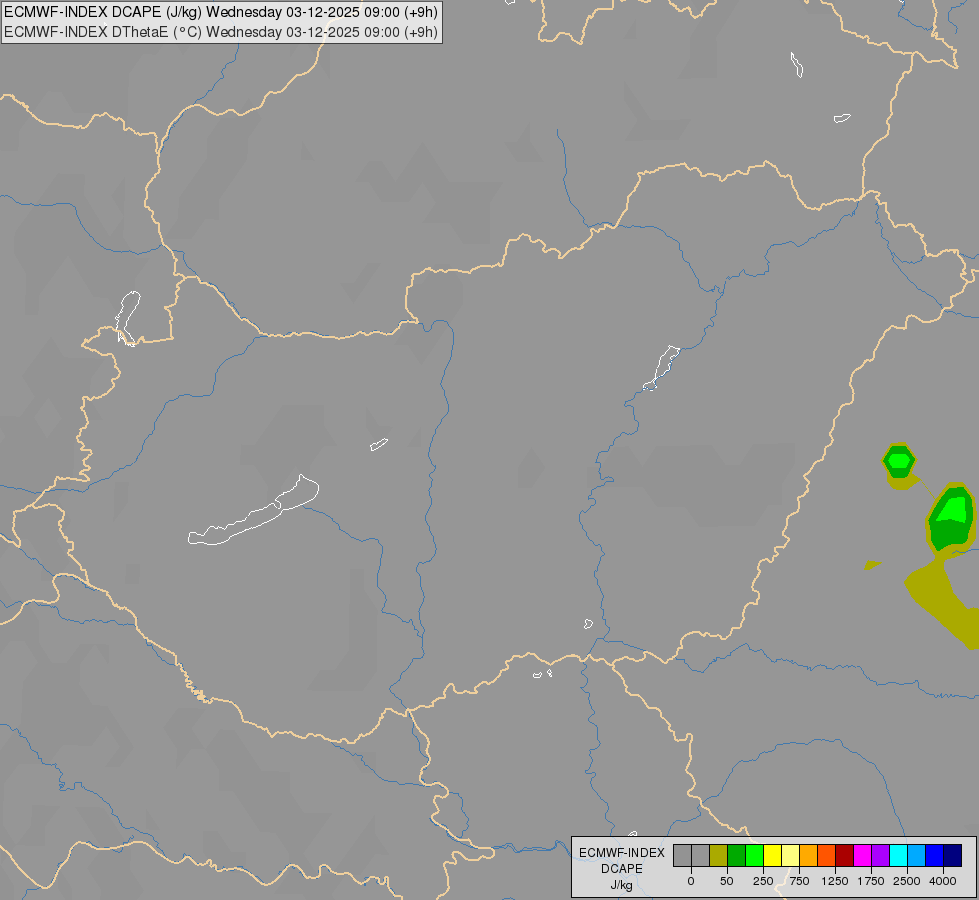979x900 pixels.
Task: Click the legend label '250'
Action: point(763,881)
